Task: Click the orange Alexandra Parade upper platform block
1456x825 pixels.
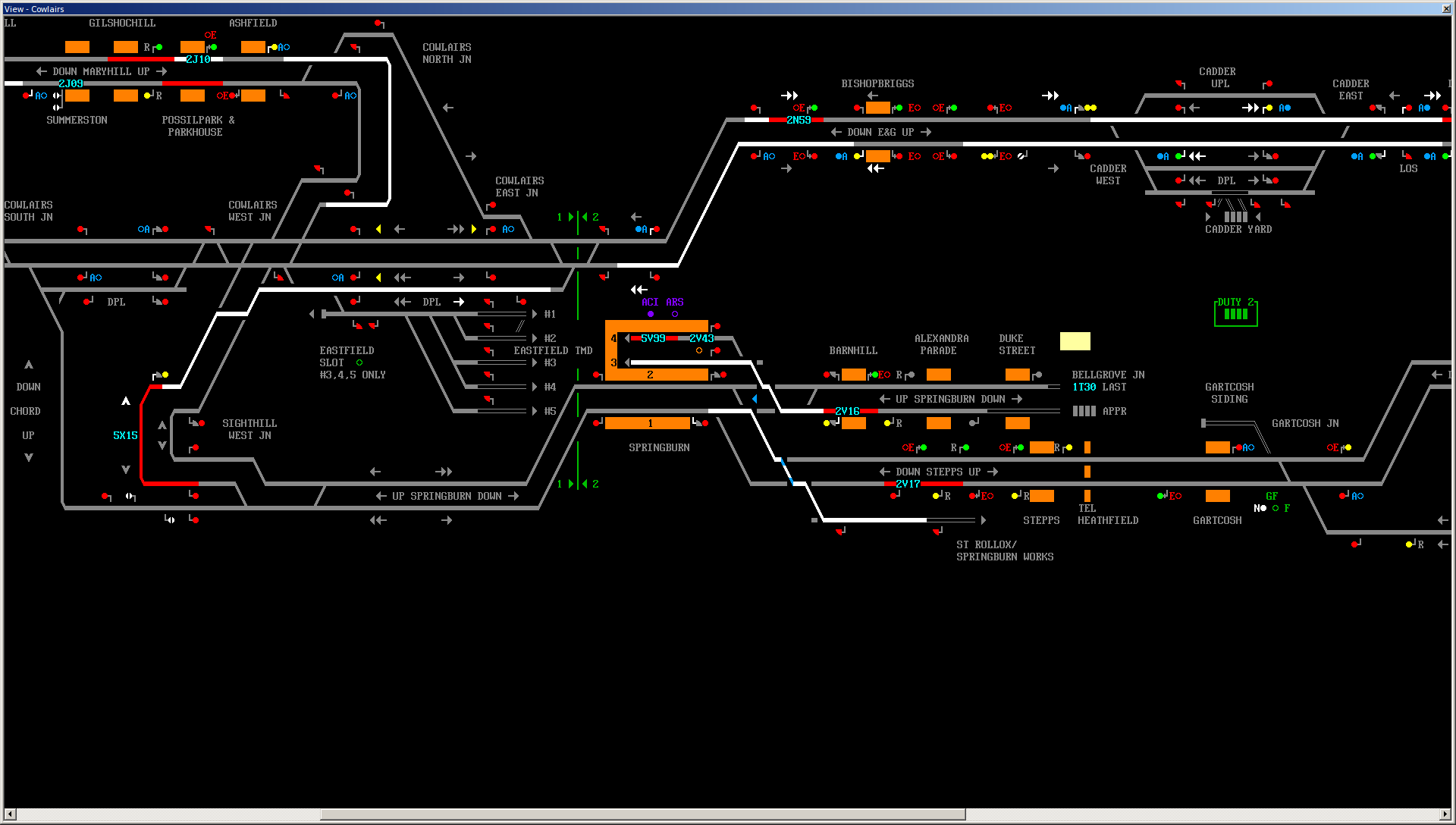Action: click(x=939, y=375)
